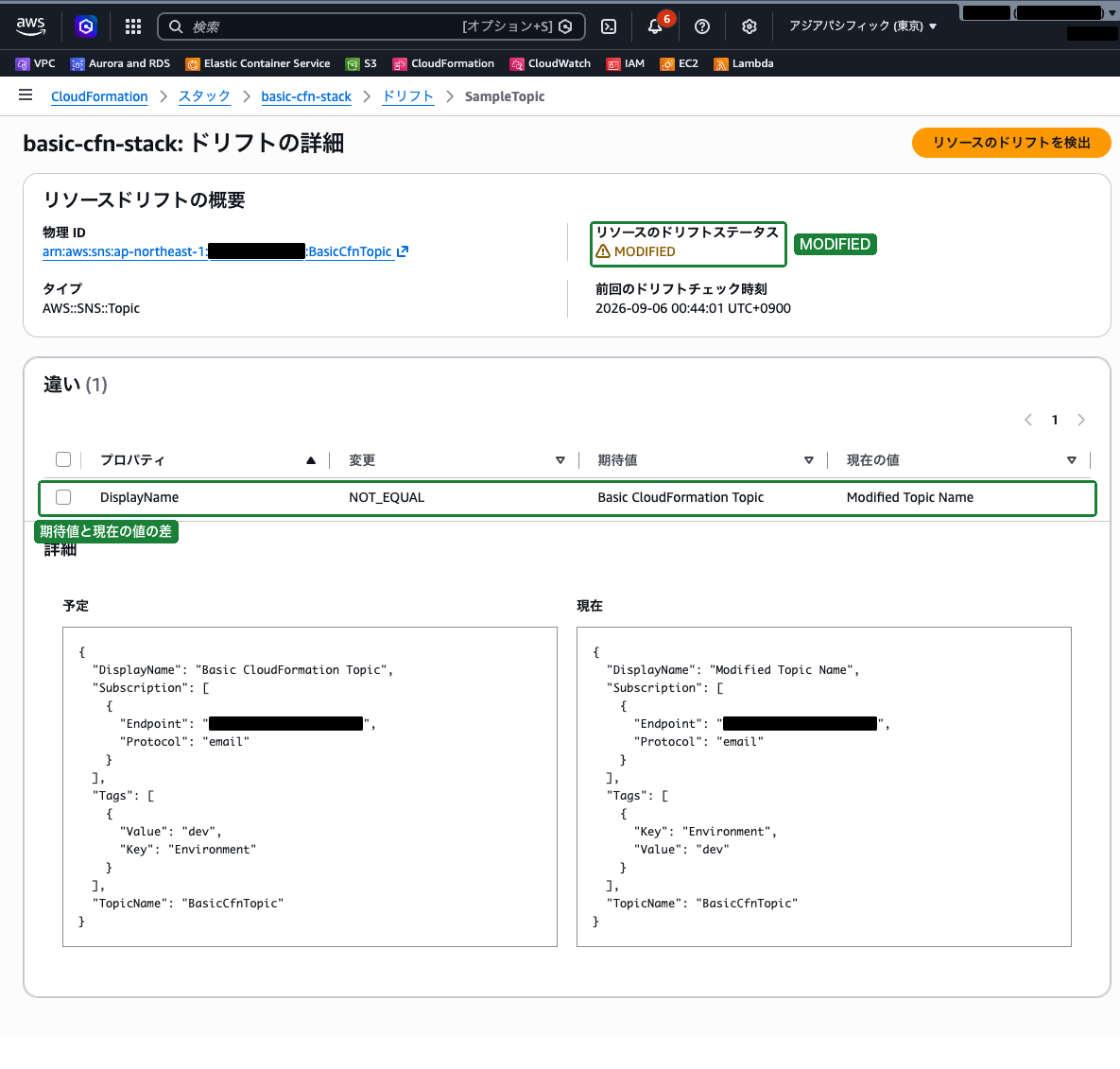Click リソースのドリフトを検出 button
The height and width of the screenshot is (1069, 1120).
pyautogui.click(x=1011, y=143)
